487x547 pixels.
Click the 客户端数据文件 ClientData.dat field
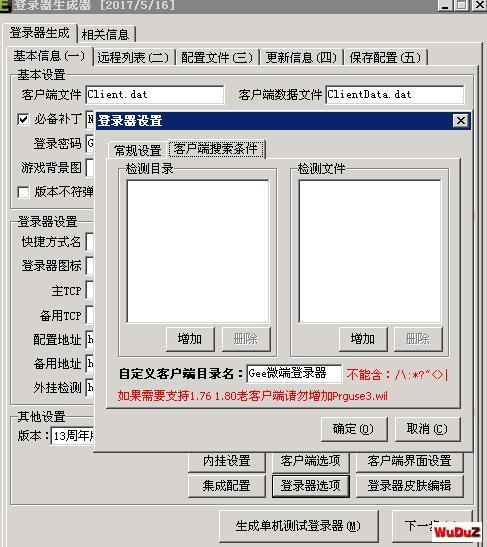[x=395, y=95]
